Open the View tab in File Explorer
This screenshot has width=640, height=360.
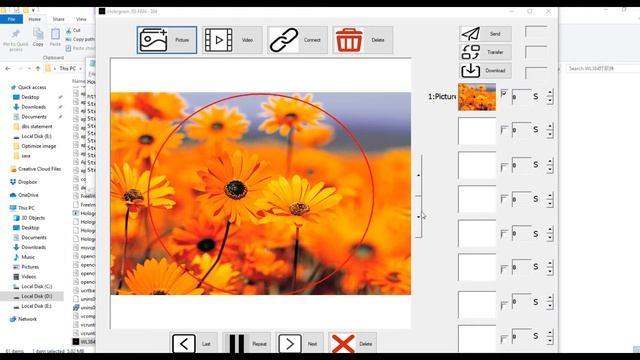pyautogui.click(x=81, y=19)
